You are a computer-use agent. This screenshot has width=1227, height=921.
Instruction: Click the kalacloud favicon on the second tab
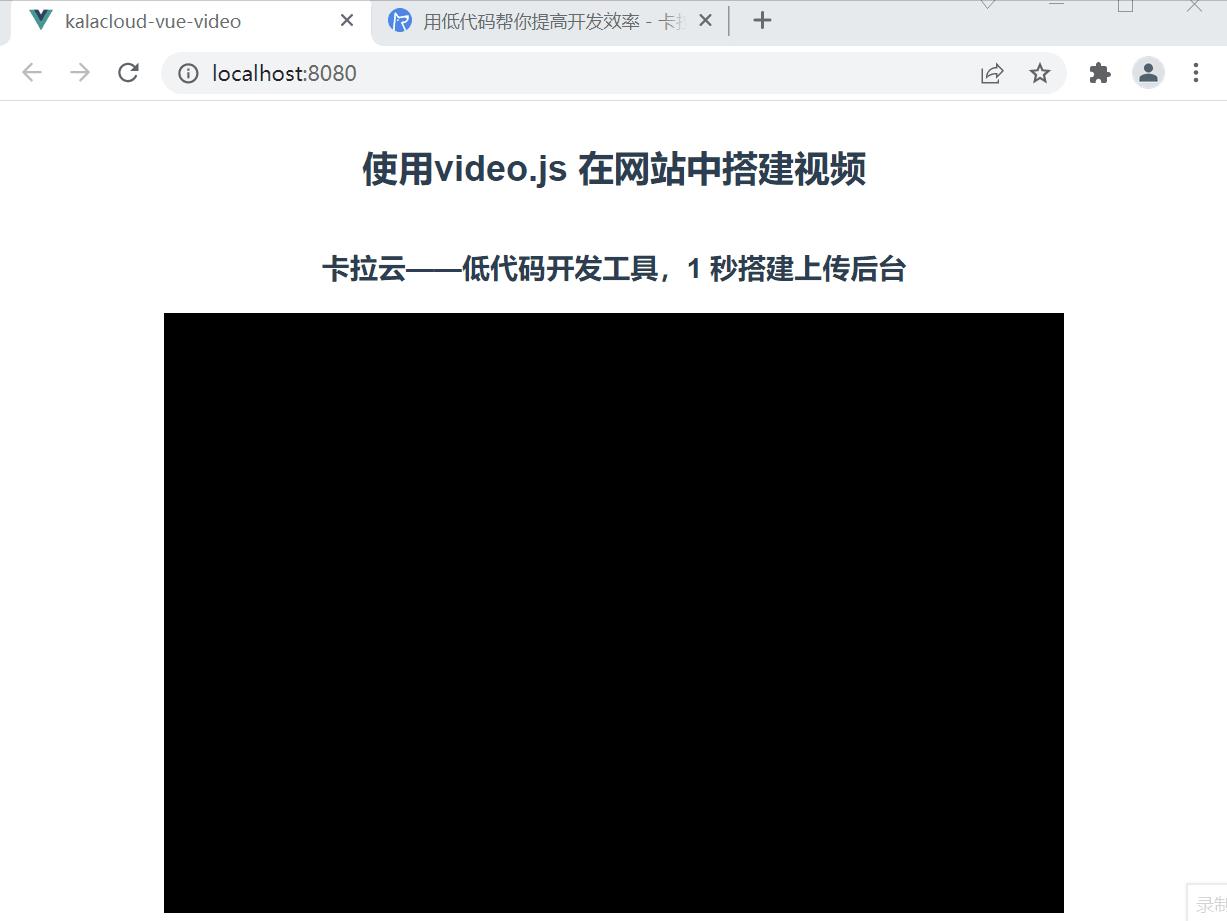399,19
